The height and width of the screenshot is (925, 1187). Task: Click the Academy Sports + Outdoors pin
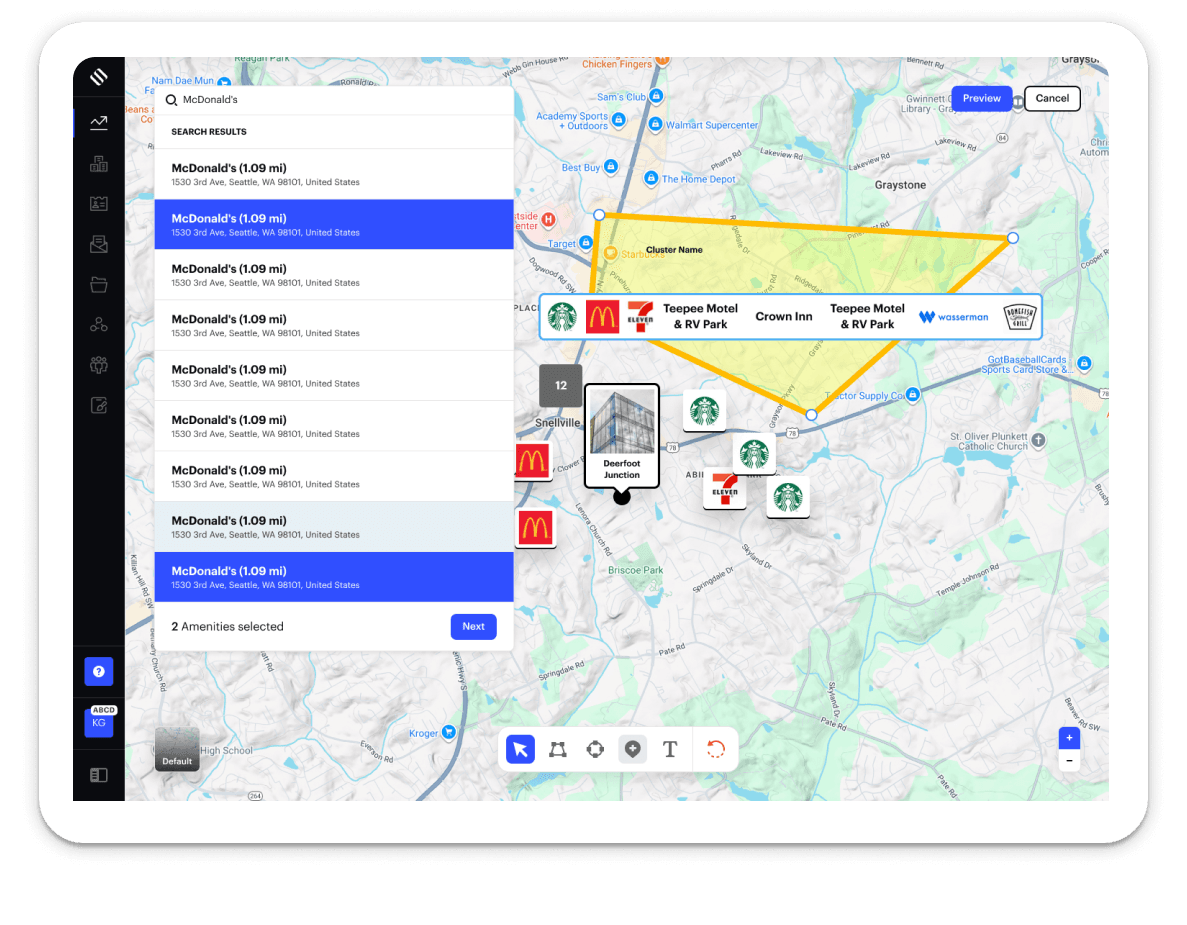618,120
